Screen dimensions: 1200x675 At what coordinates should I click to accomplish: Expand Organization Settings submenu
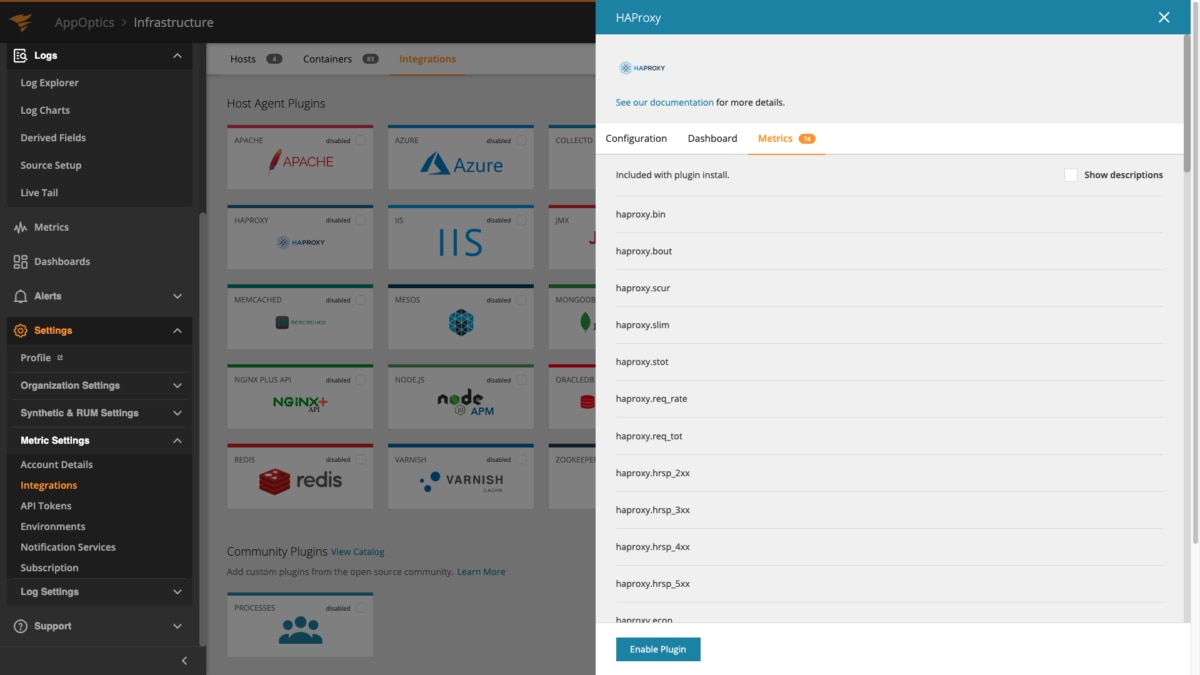[x=177, y=385]
